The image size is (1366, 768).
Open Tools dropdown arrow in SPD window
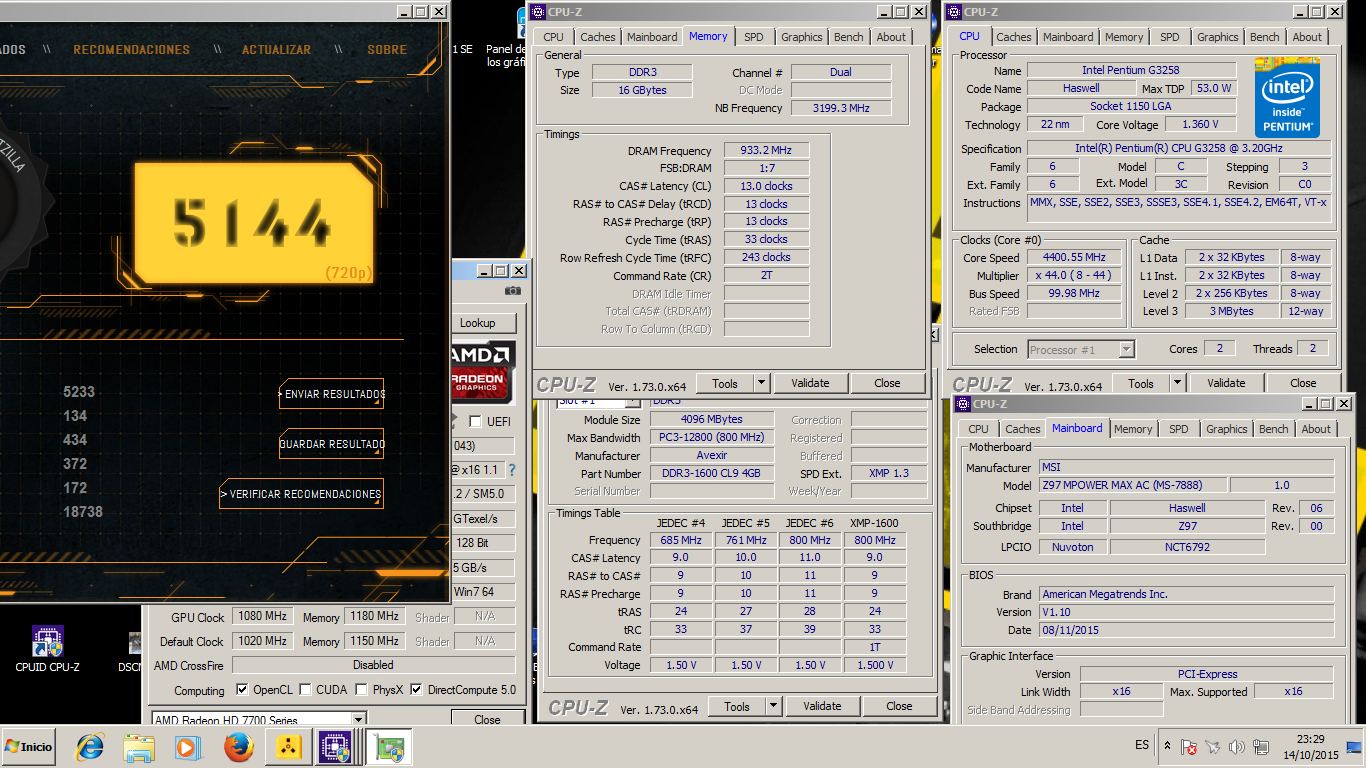click(773, 706)
